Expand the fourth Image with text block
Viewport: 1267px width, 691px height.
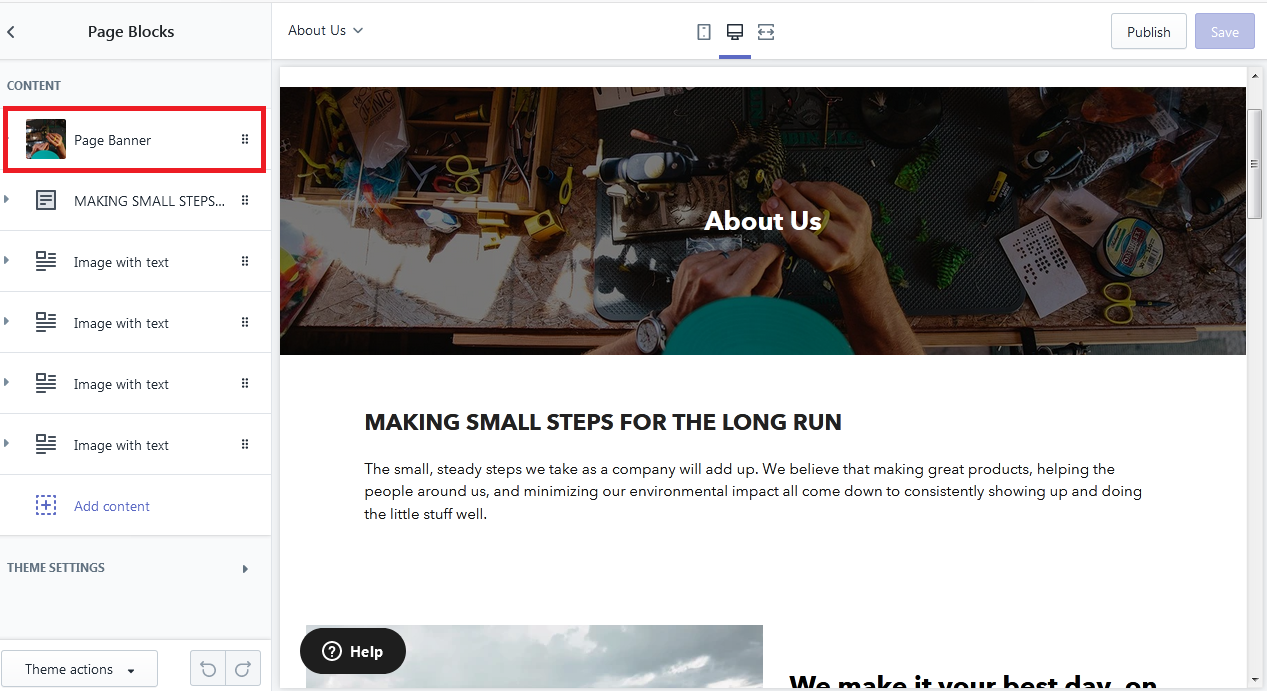tap(6, 444)
